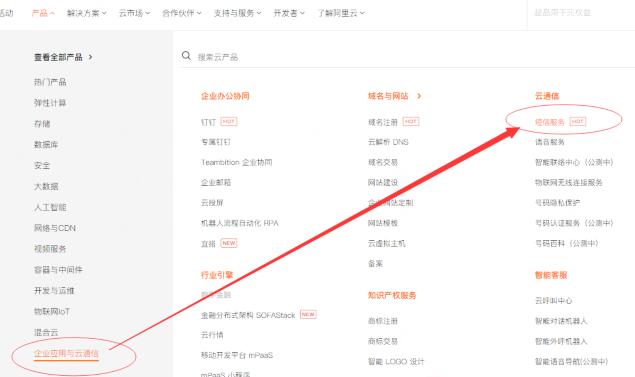The image size is (635, 377).
Task: Open 云行情 product link
Action: [212, 335]
